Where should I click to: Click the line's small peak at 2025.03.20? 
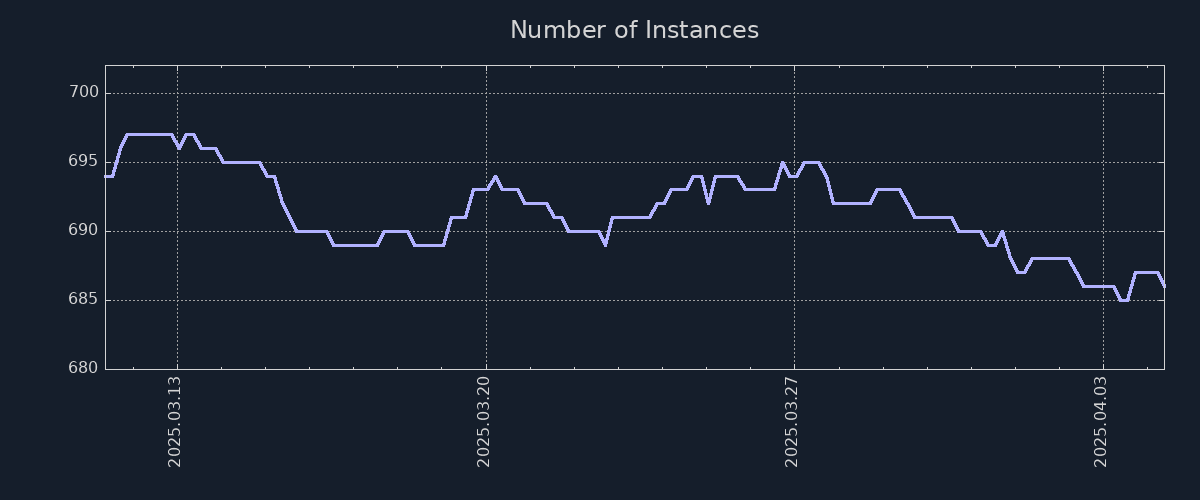point(495,176)
